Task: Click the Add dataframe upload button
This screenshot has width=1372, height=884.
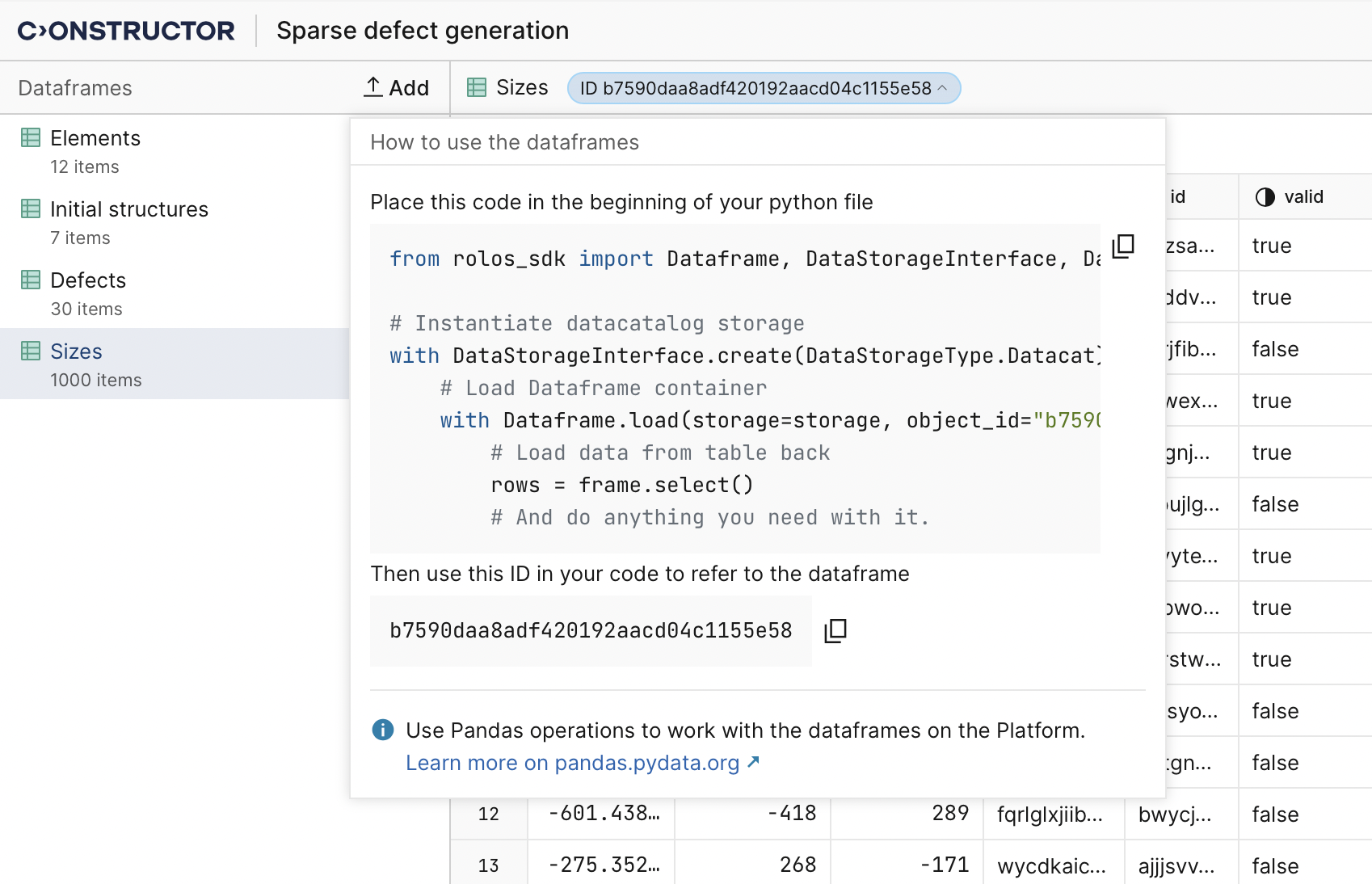Action: tap(397, 87)
